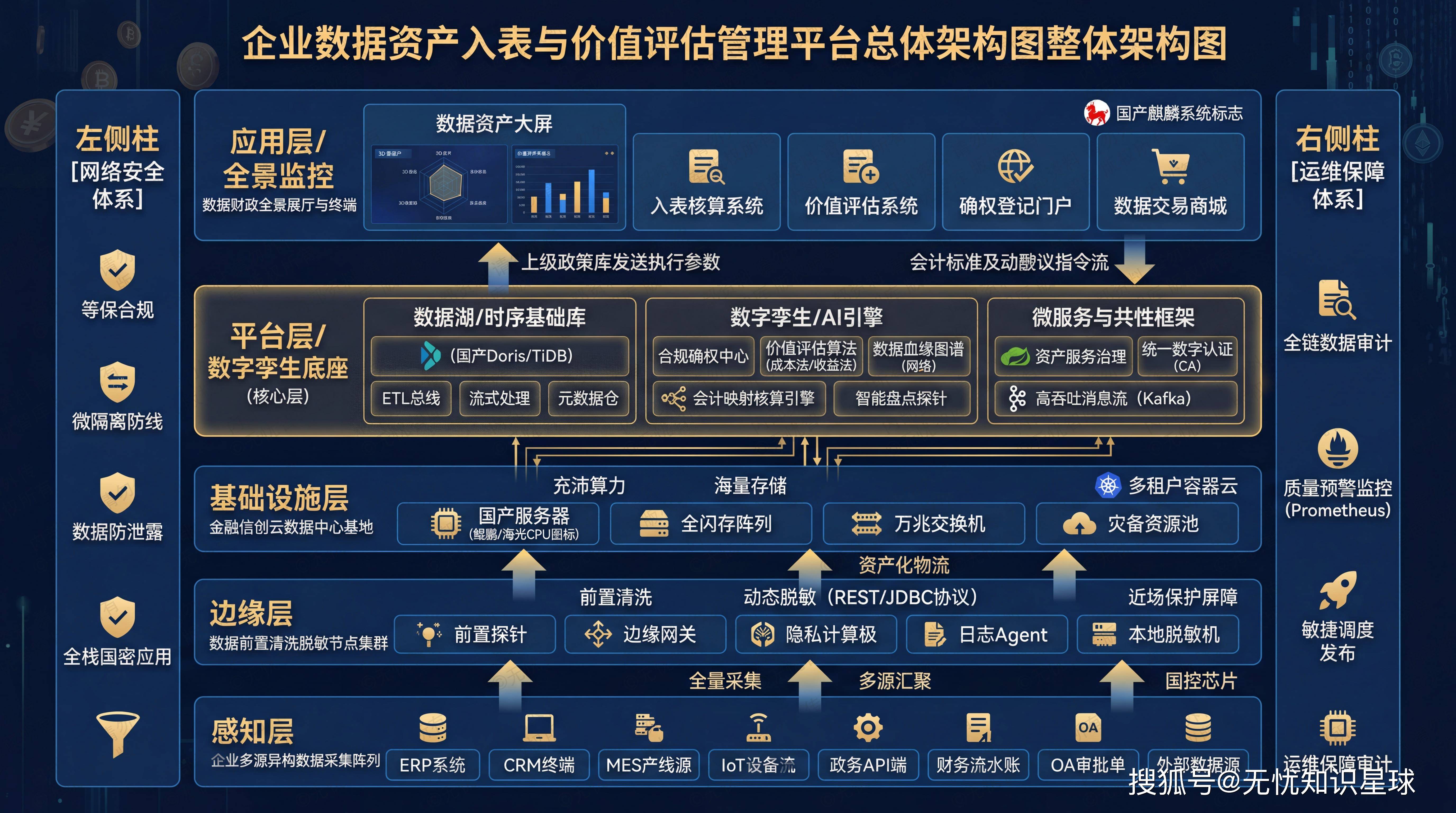
Task: Select the ETL总线 box
Action: pyautogui.click(x=411, y=399)
